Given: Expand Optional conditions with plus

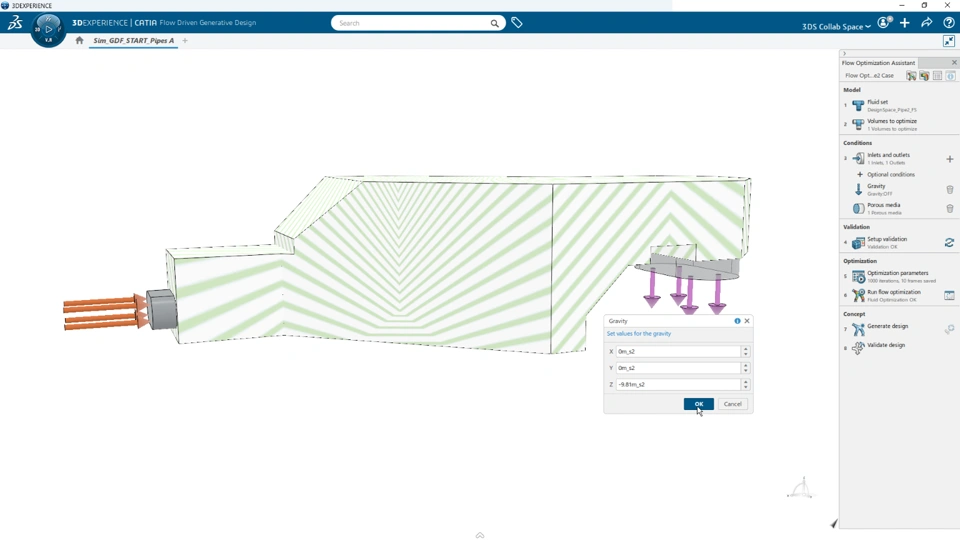Looking at the screenshot, I should coord(860,174).
